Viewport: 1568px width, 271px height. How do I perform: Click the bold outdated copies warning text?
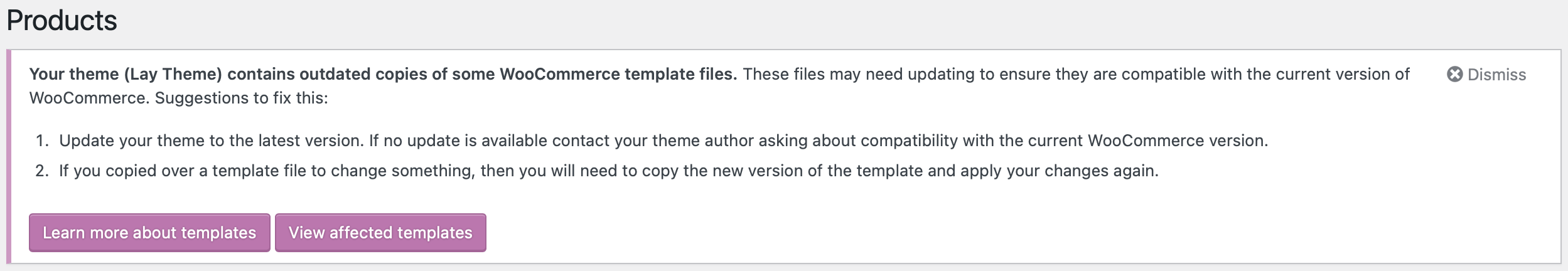tap(383, 74)
